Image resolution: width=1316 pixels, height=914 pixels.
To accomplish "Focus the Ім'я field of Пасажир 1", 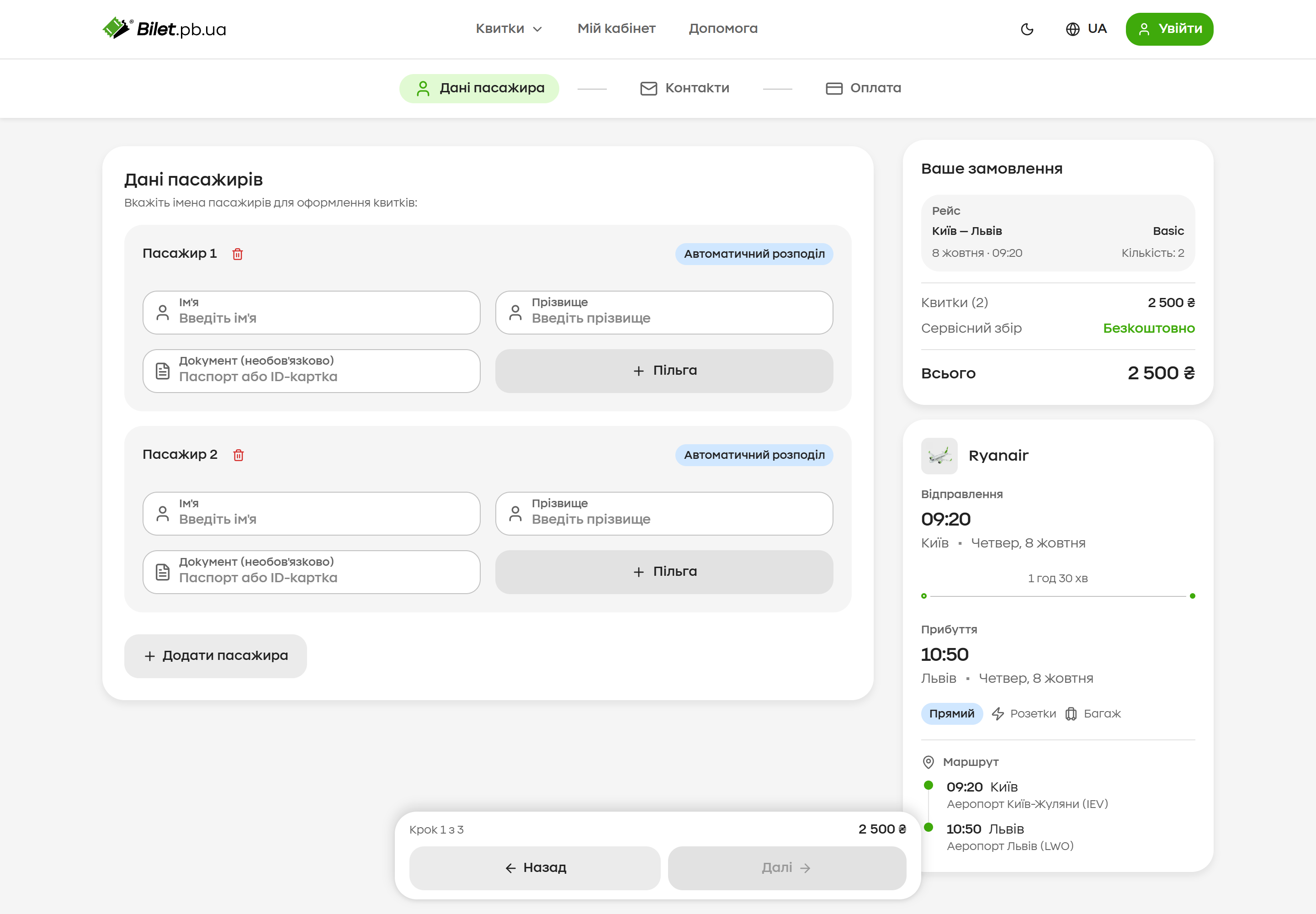I will point(311,312).
